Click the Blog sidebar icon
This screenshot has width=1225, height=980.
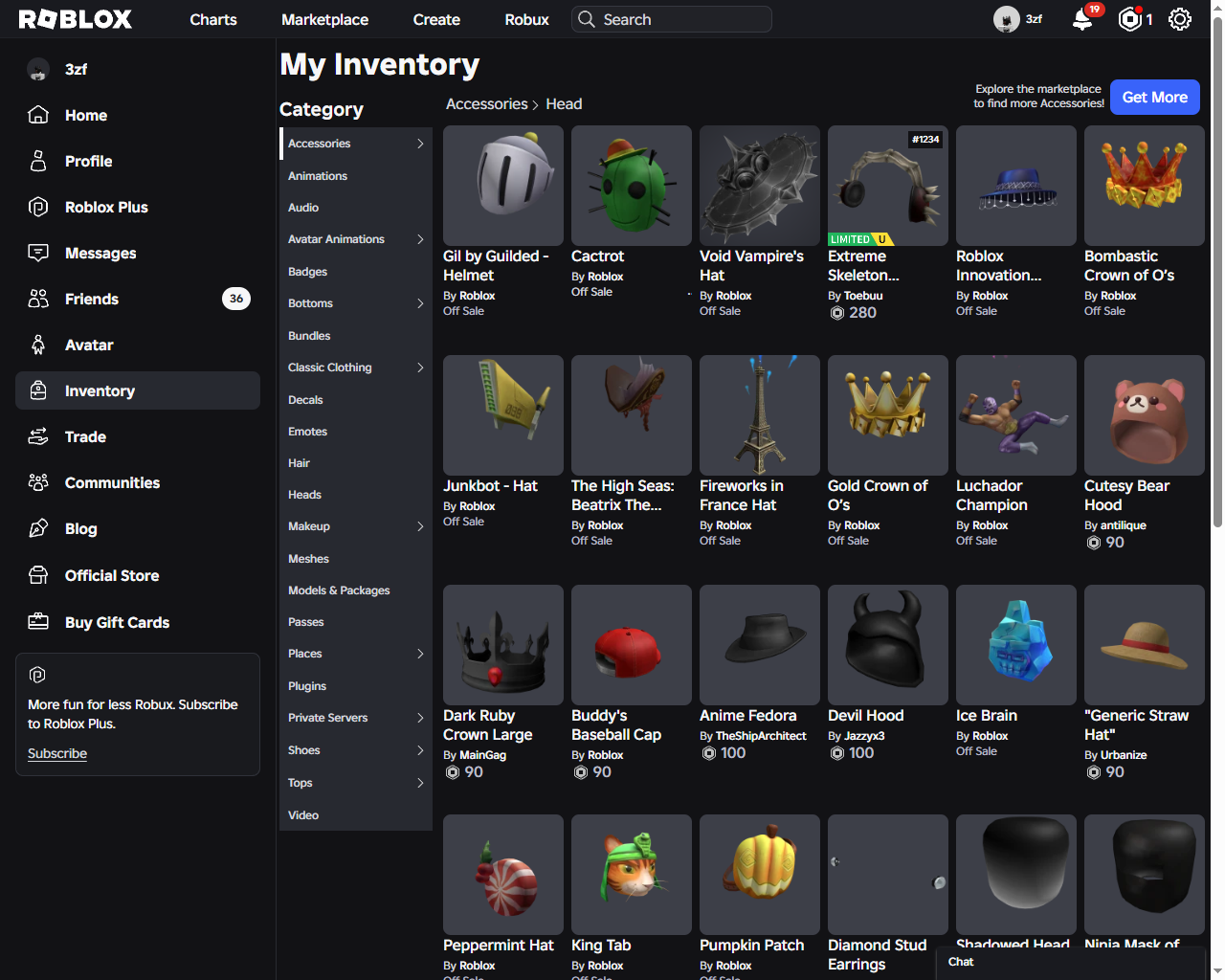(x=38, y=528)
